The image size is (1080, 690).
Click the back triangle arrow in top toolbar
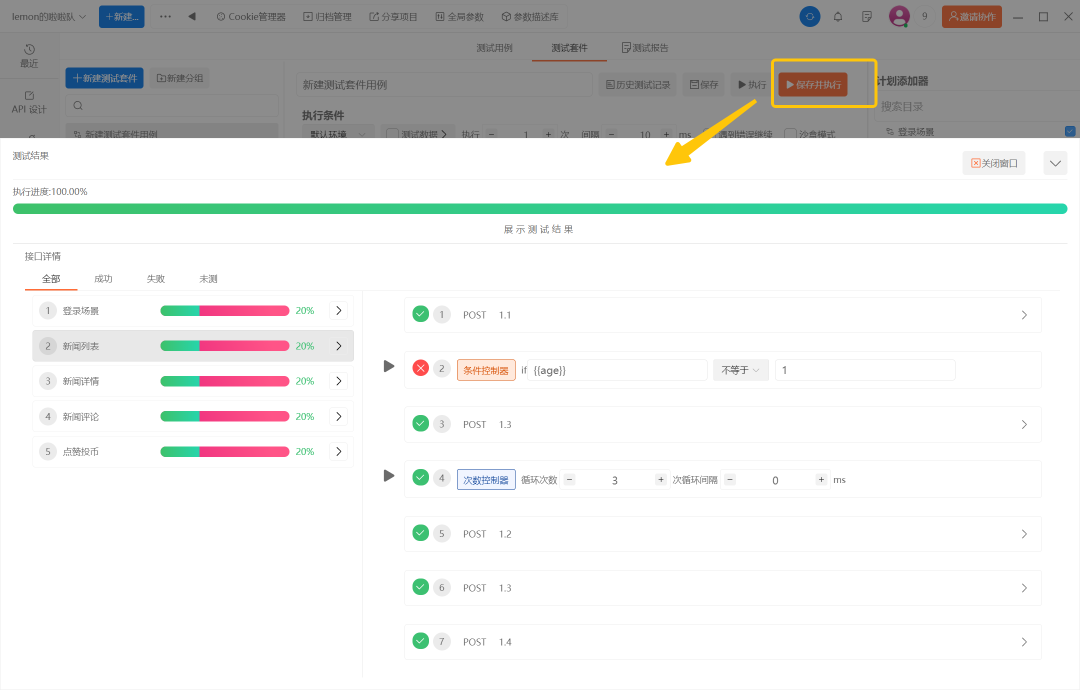[x=192, y=17]
